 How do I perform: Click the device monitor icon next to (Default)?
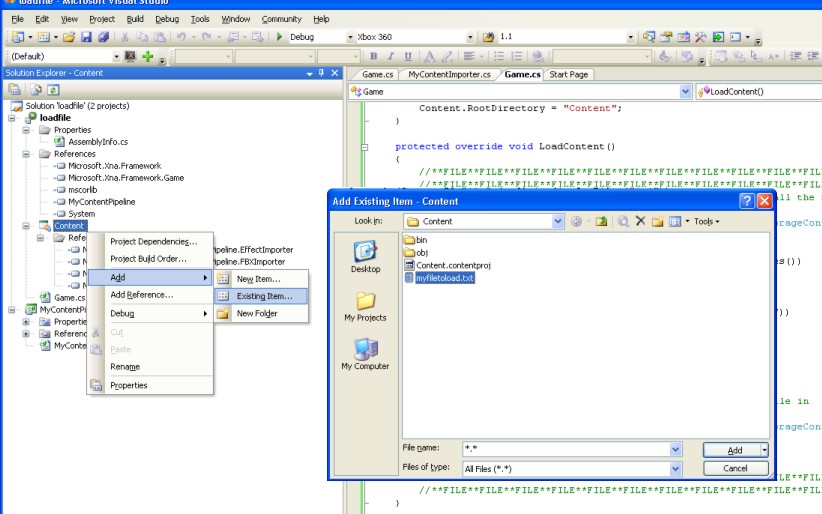click(131, 56)
